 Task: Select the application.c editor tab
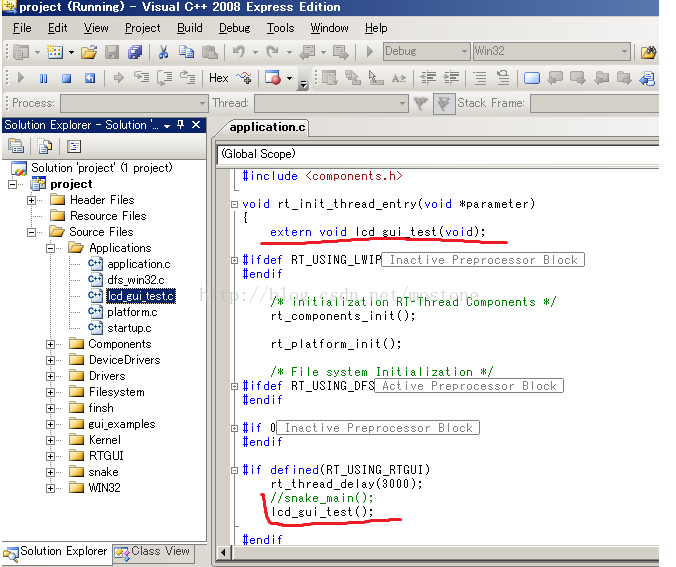pos(267,127)
